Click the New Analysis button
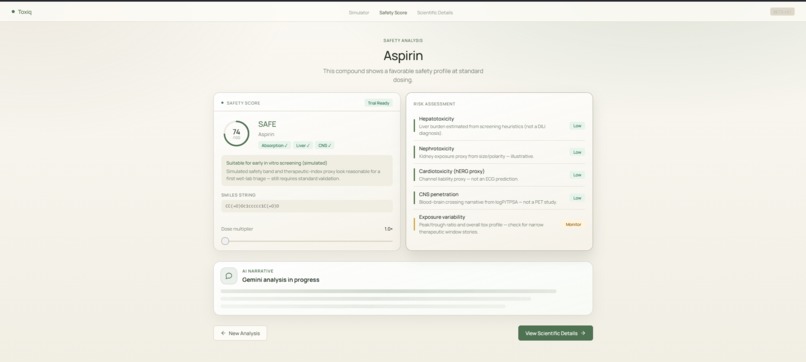Viewport: 806px width, 362px height. pyautogui.click(x=240, y=333)
